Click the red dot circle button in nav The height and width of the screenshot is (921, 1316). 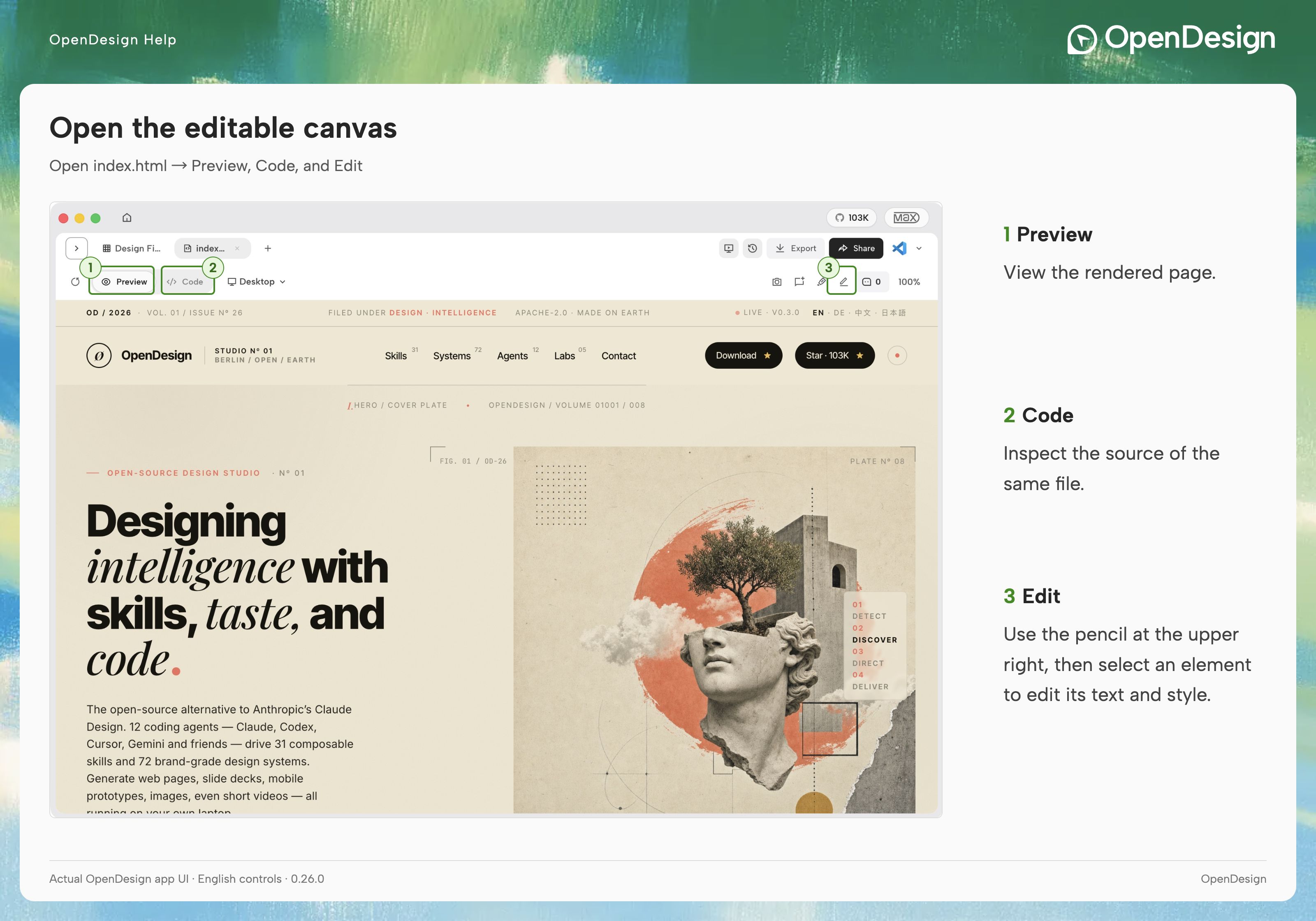pos(897,355)
